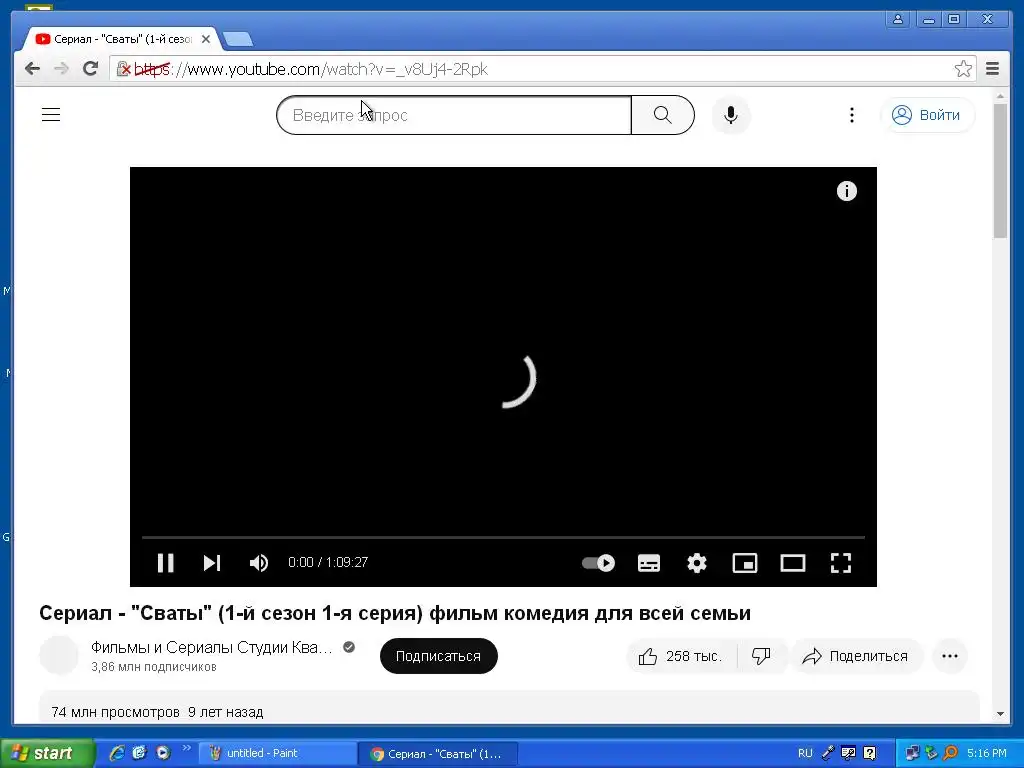The width and height of the screenshot is (1024, 768).
Task: Click the video info card icon
Action: (846, 191)
